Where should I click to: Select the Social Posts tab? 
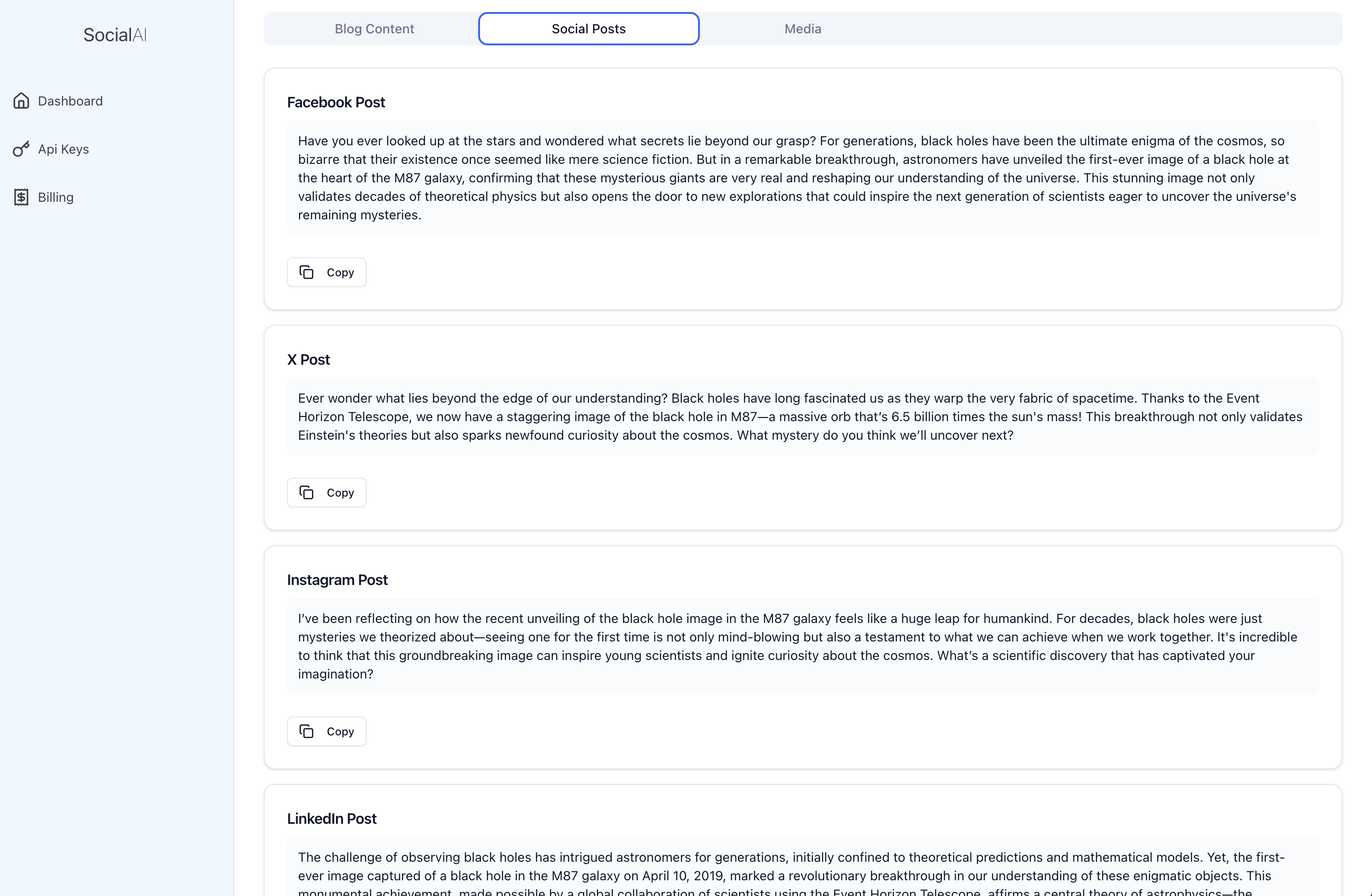pos(589,29)
